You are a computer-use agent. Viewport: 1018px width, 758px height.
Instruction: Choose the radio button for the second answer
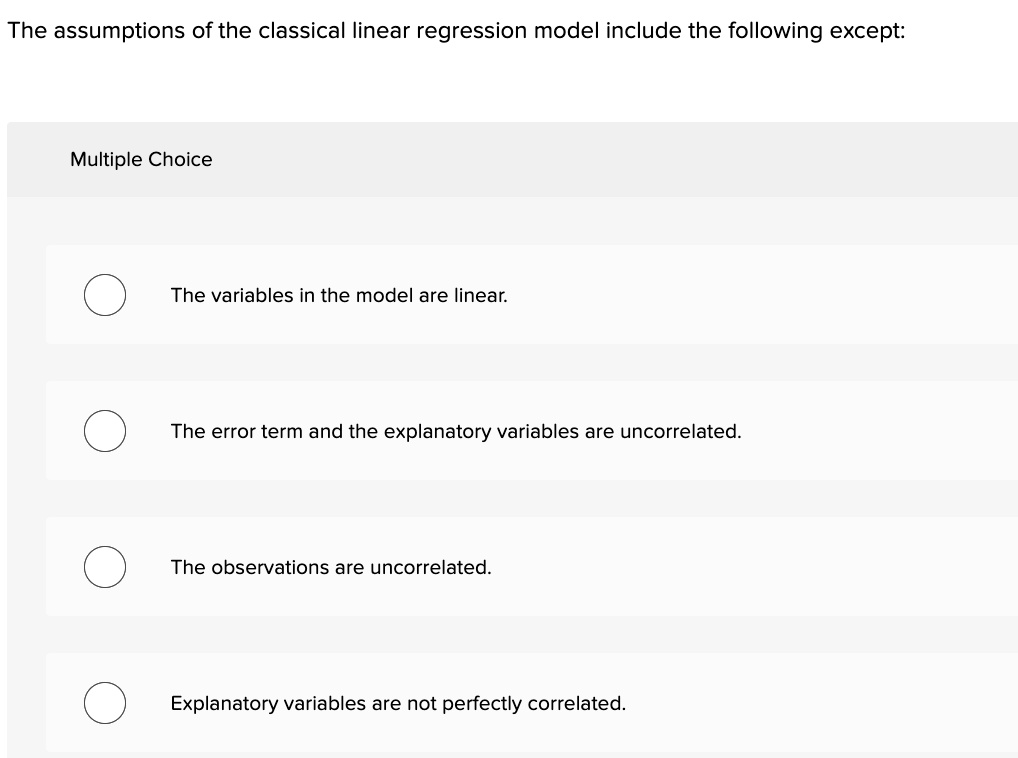105,431
